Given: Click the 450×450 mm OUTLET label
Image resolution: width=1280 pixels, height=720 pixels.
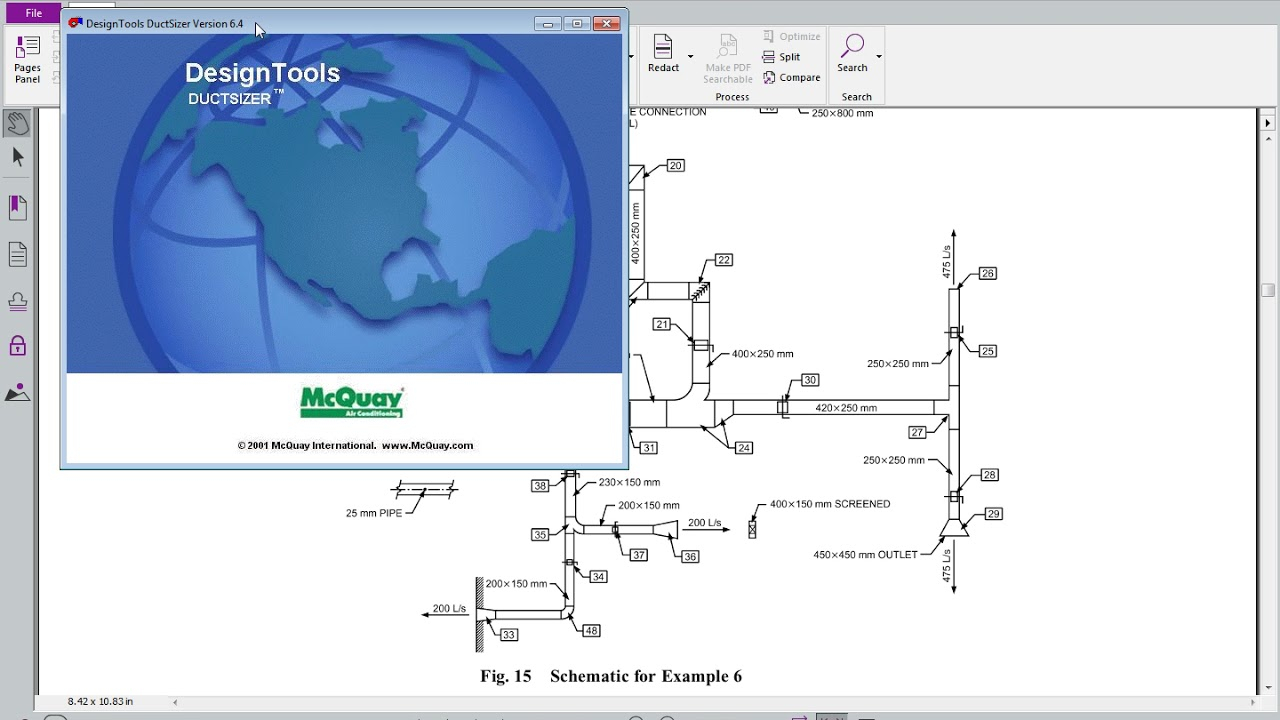Looking at the screenshot, I should pos(866,555).
